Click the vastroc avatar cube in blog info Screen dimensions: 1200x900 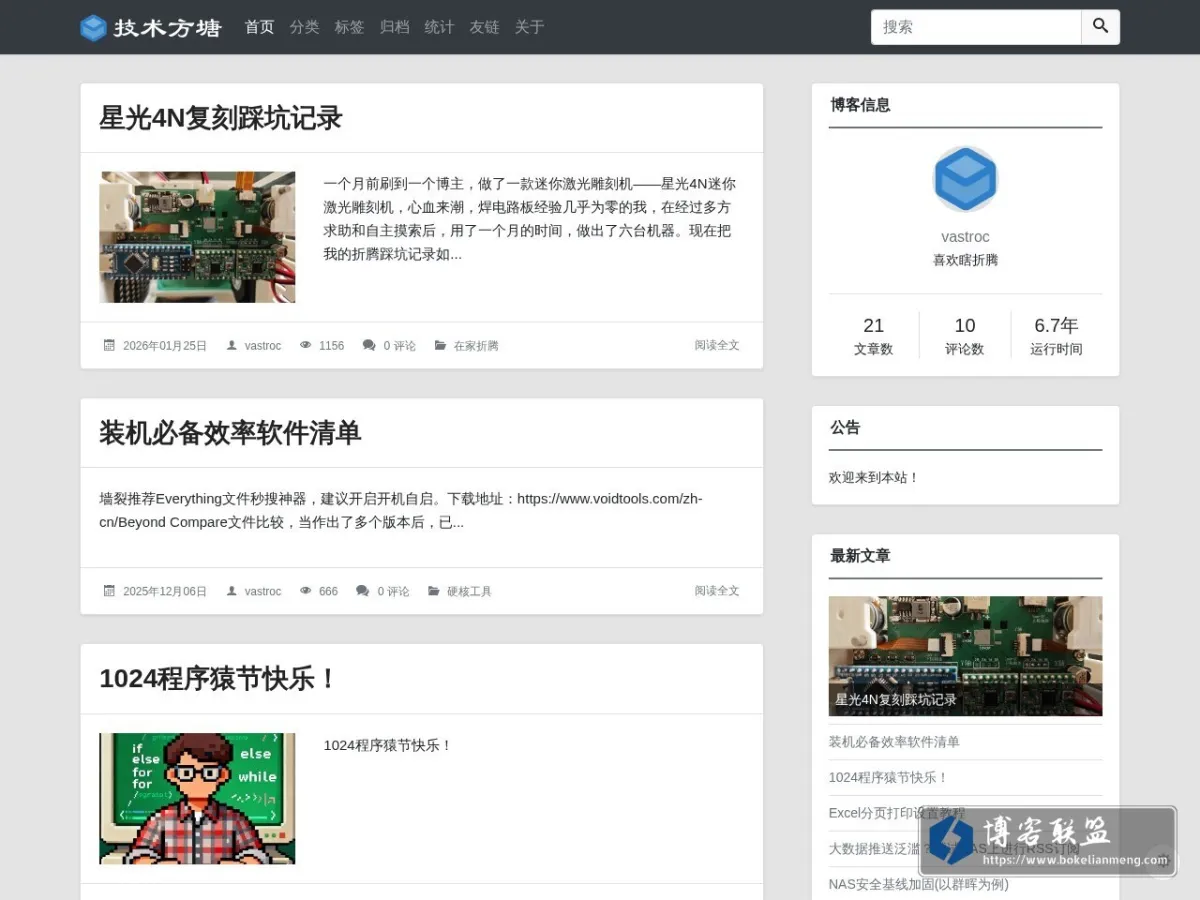click(965, 179)
